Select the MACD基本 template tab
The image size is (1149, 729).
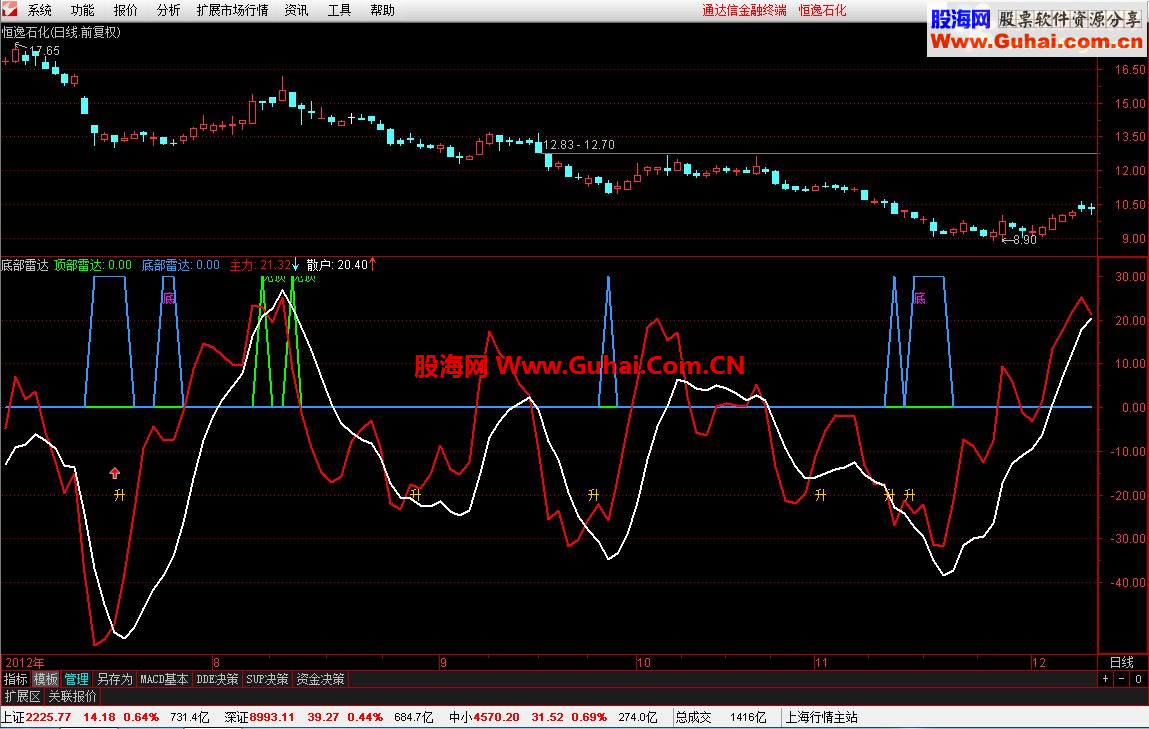(x=164, y=679)
